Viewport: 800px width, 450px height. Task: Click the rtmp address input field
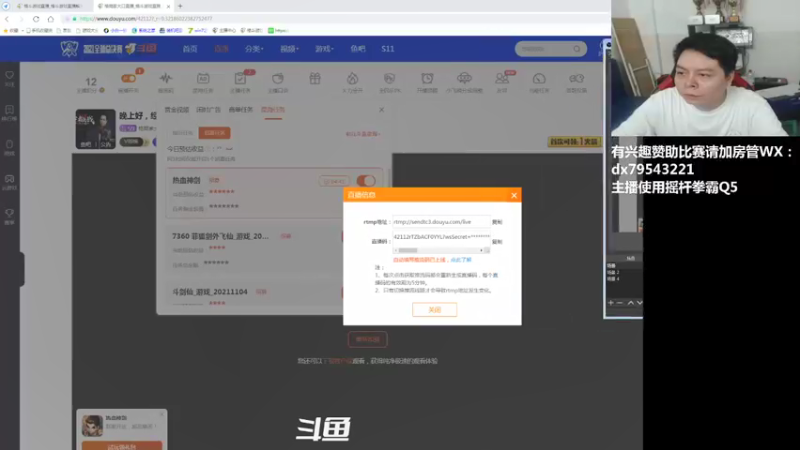click(x=441, y=222)
